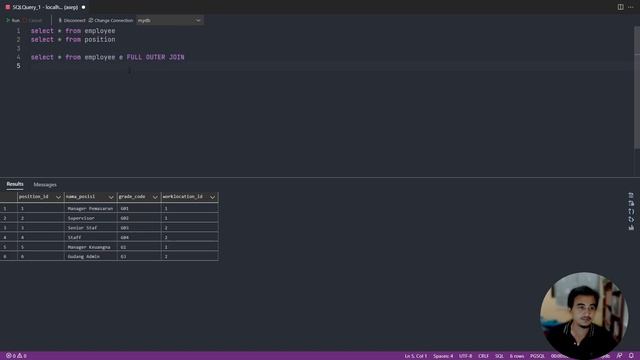The width and height of the screenshot is (640, 360).
Task: Select the Senior Staf cell
Action: click(x=91, y=228)
